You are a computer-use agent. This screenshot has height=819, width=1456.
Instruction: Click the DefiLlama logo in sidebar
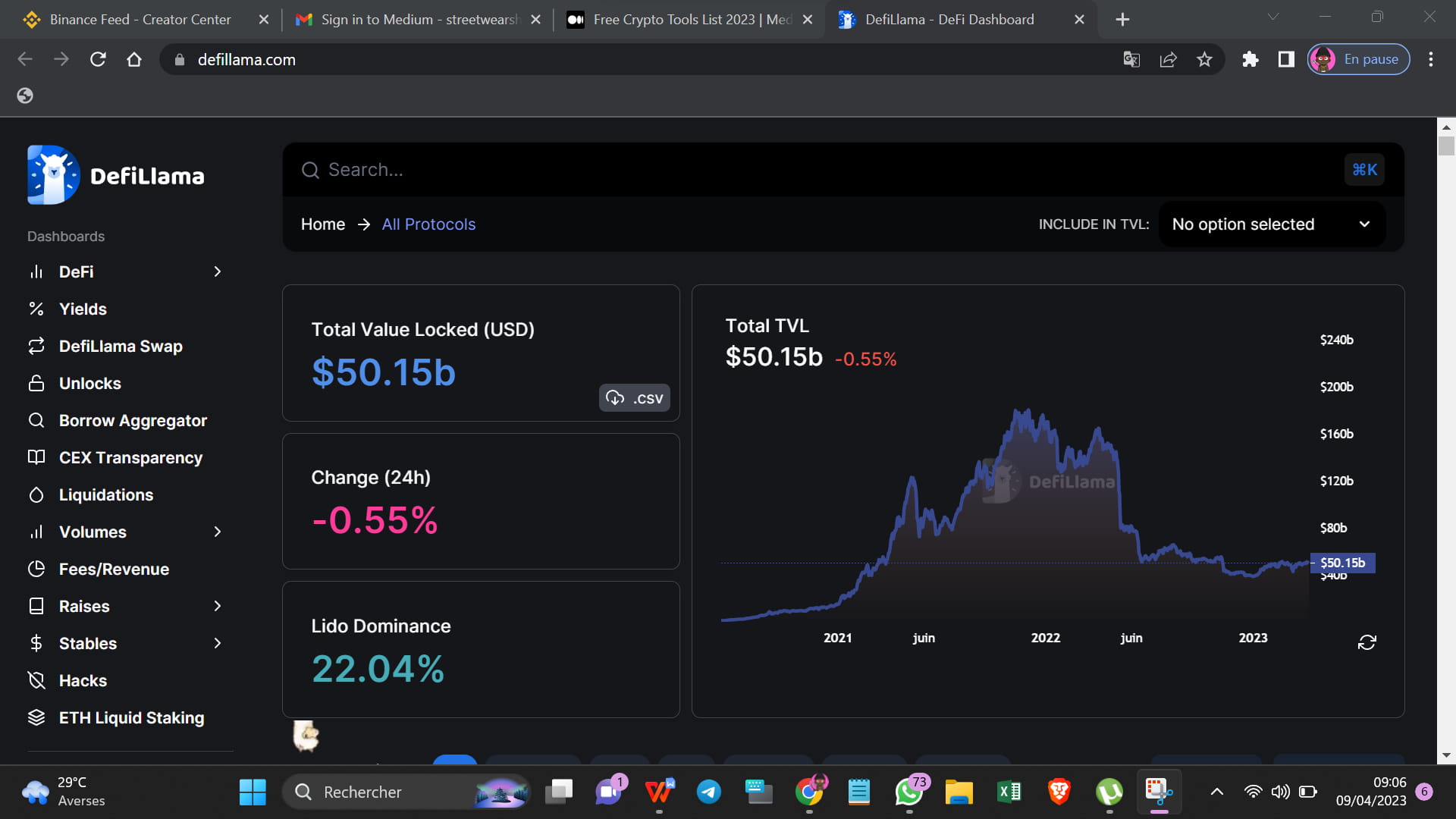point(116,175)
